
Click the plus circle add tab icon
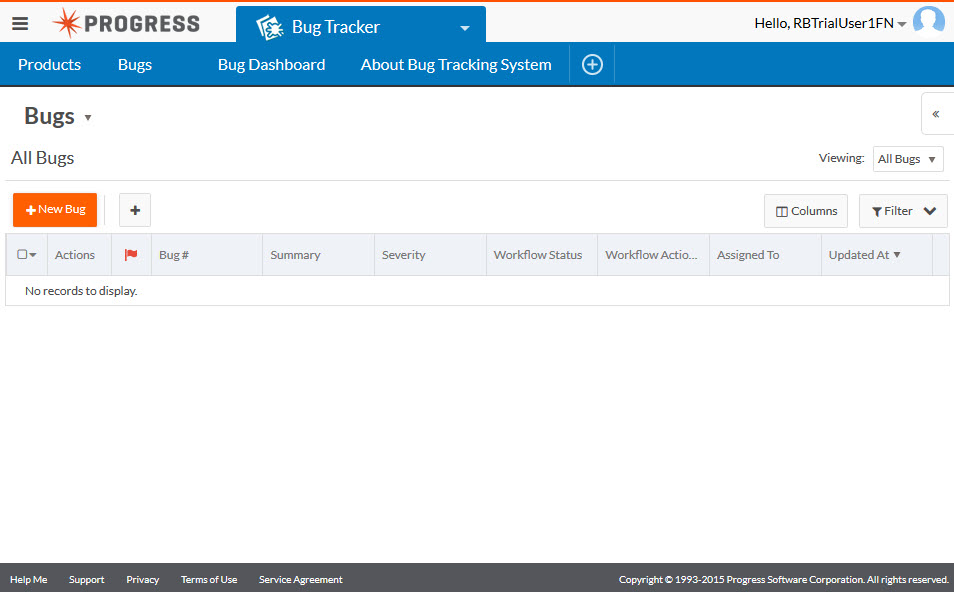(592, 65)
